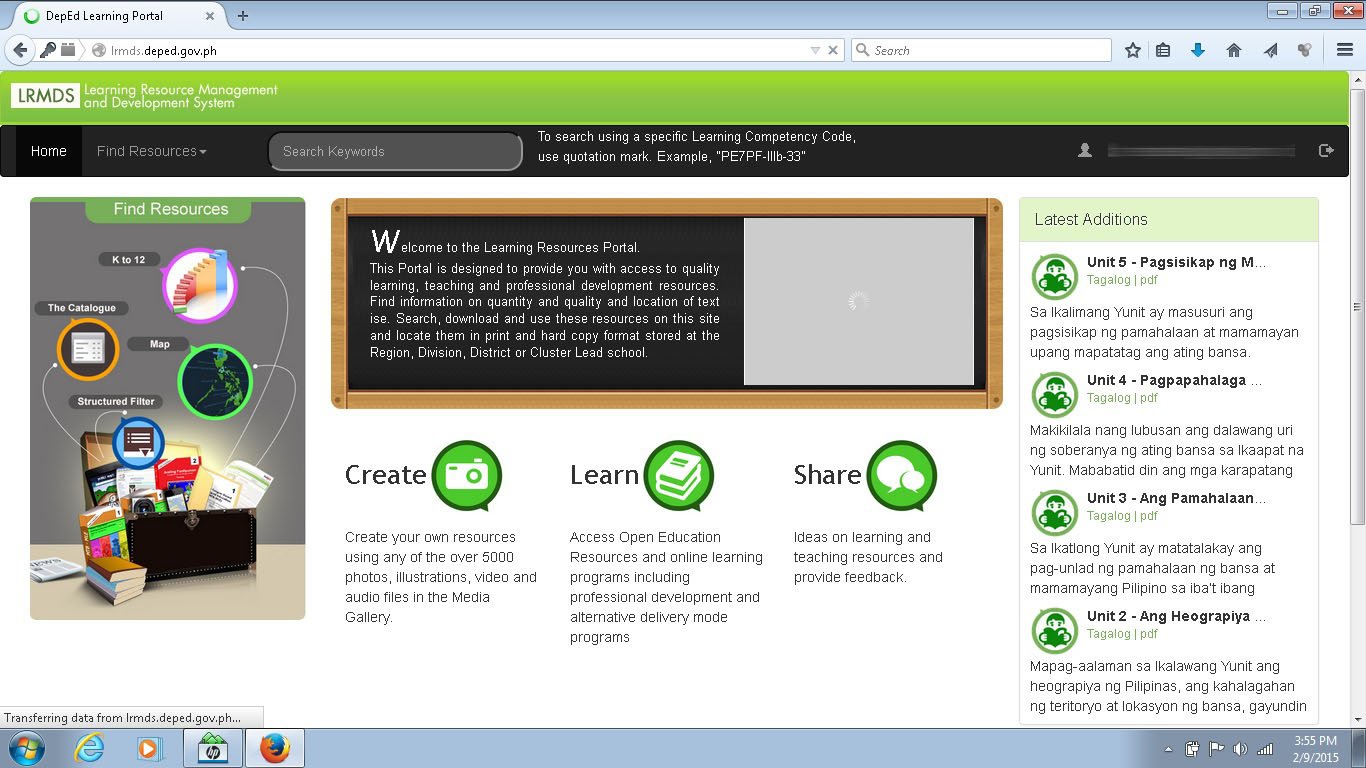Open the Firefox hamburger menu

(x=1345, y=50)
